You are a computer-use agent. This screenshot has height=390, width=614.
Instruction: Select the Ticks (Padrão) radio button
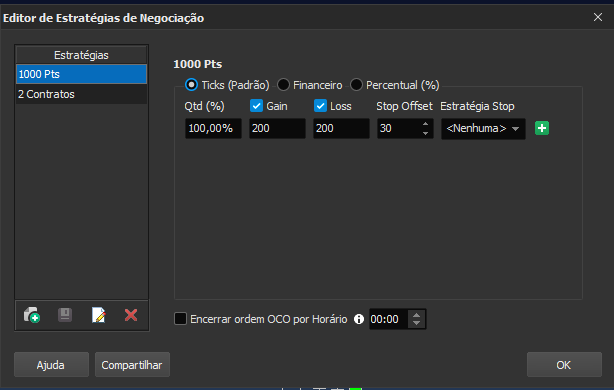[191, 85]
